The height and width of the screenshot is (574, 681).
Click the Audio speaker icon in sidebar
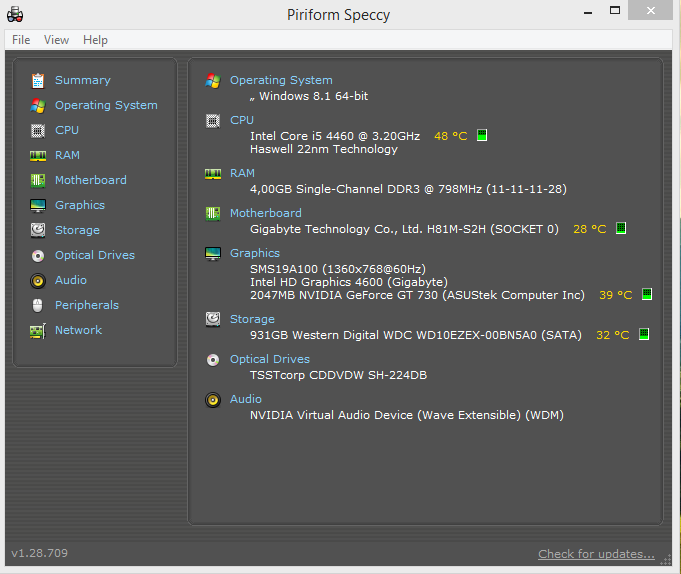tap(38, 281)
